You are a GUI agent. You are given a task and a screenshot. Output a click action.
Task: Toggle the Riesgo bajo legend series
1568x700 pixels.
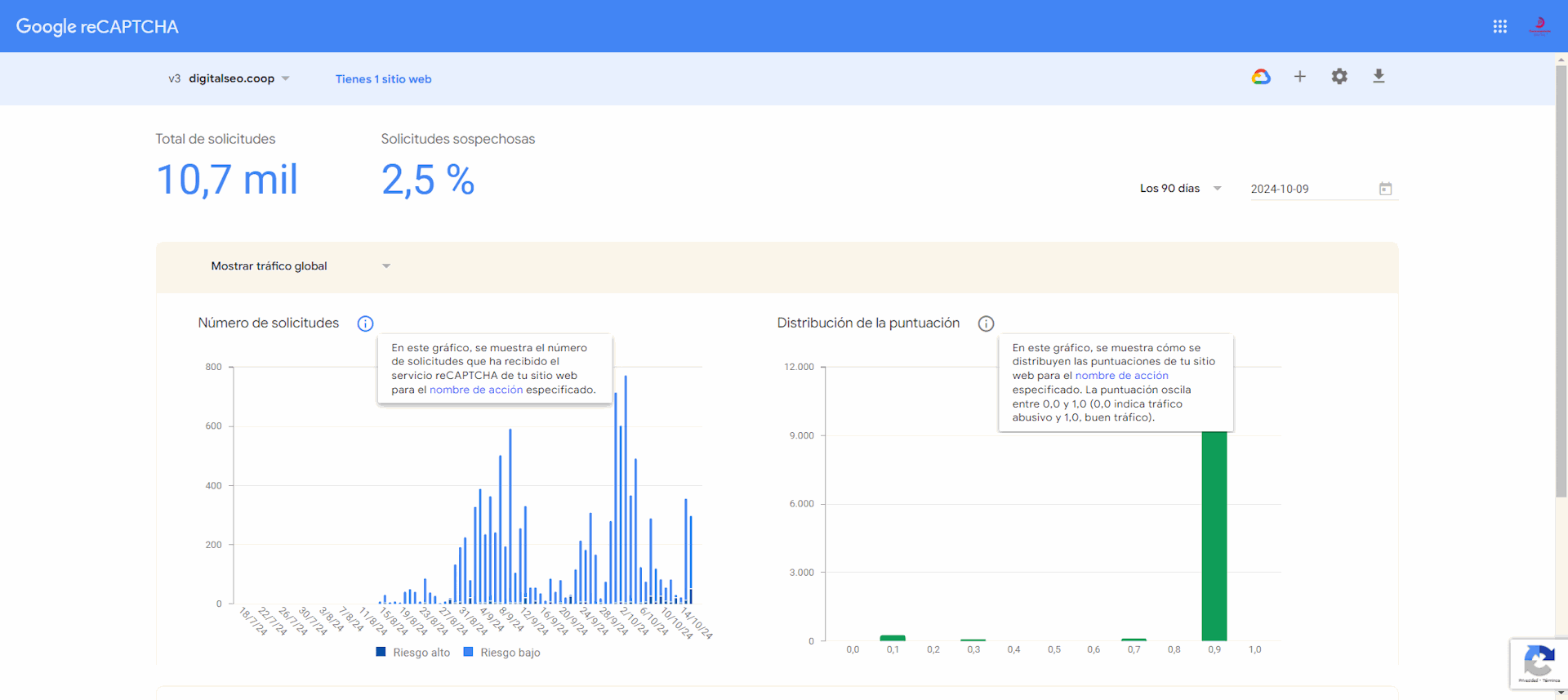501,653
